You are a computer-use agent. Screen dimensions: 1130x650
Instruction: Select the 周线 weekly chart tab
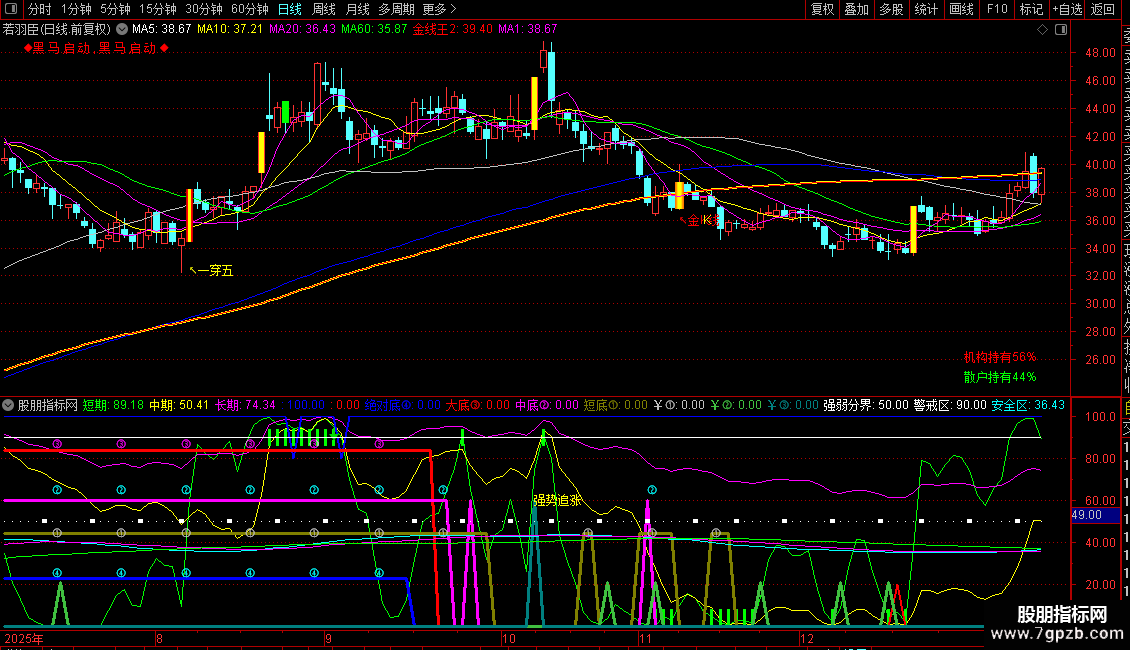pos(324,9)
